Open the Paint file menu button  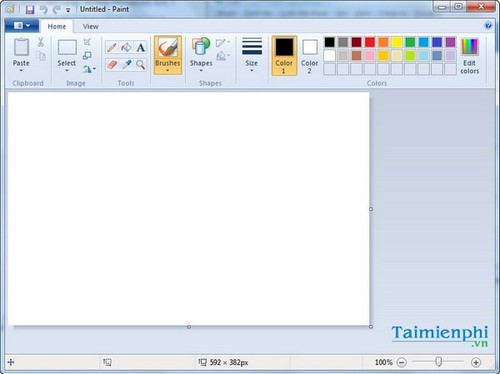point(22,26)
